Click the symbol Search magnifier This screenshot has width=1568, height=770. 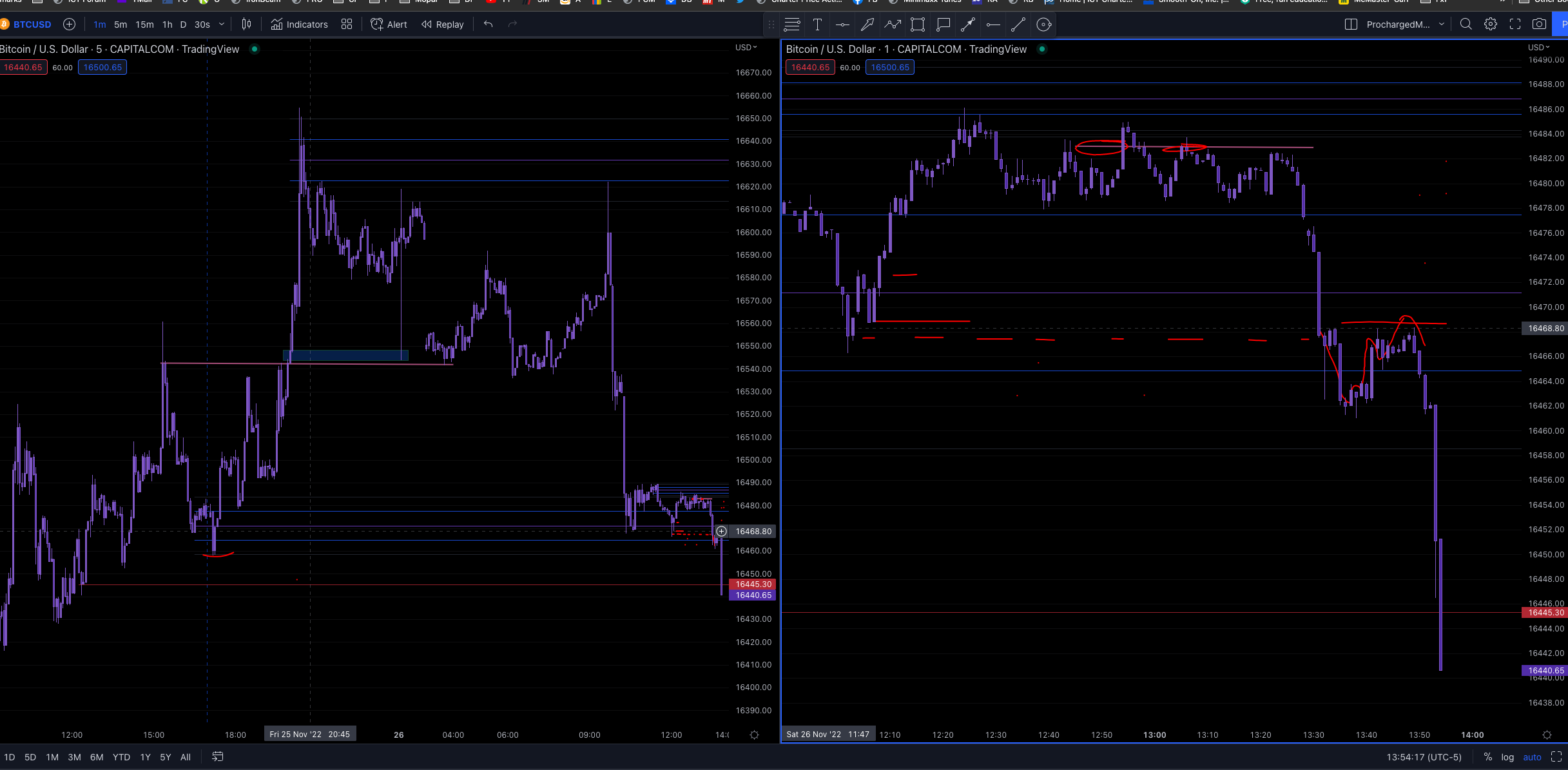(1466, 24)
